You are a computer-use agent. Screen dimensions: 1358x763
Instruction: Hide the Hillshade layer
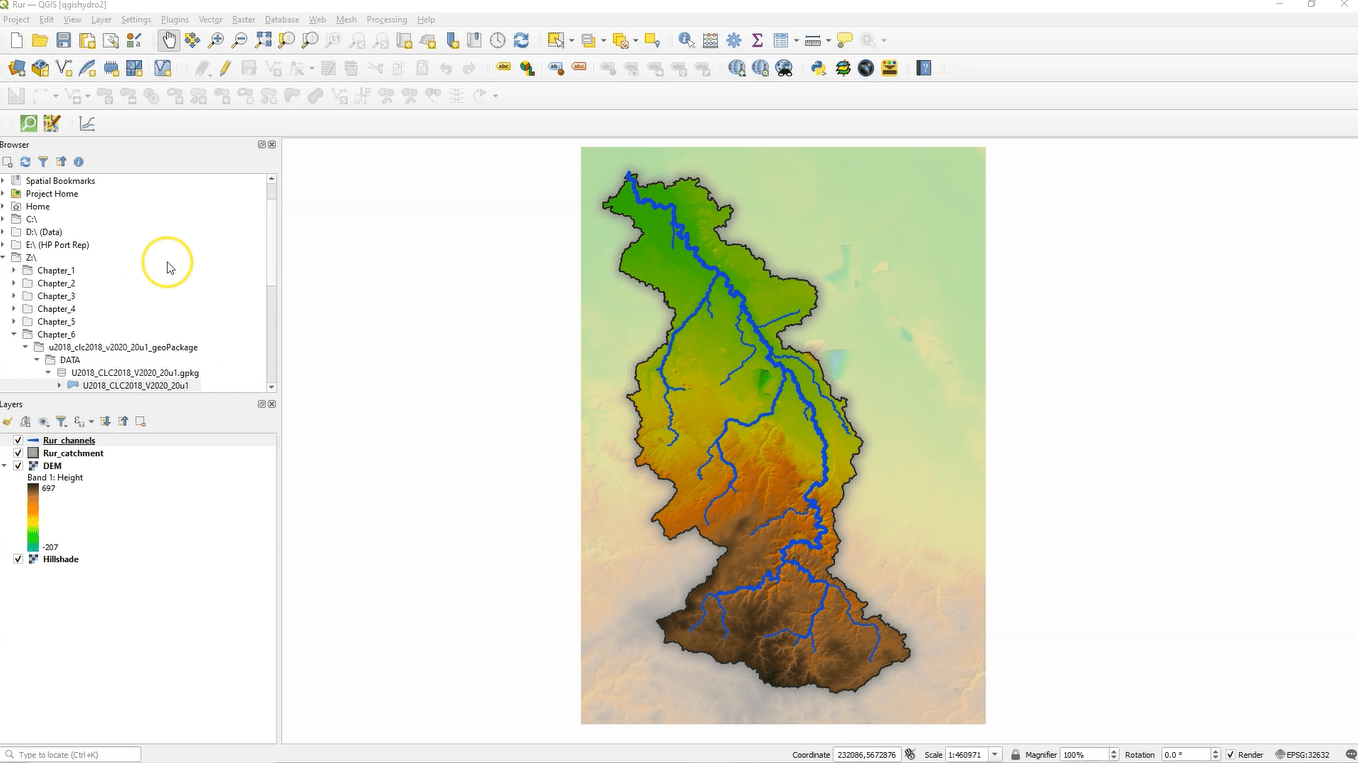click(x=17, y=559)
